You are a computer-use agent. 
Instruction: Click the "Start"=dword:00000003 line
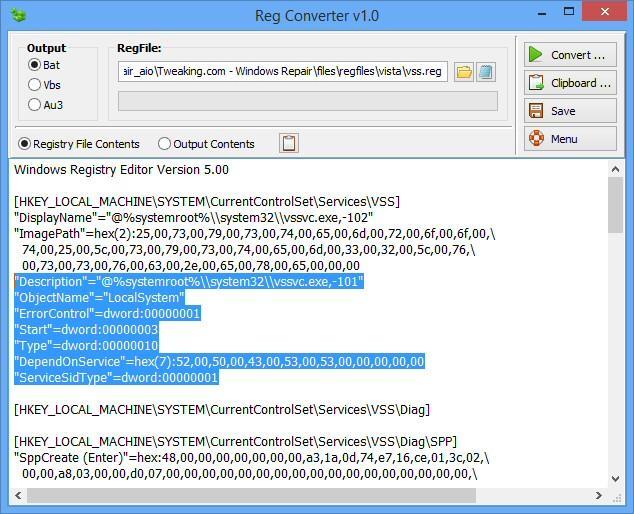tap(86, 330)
